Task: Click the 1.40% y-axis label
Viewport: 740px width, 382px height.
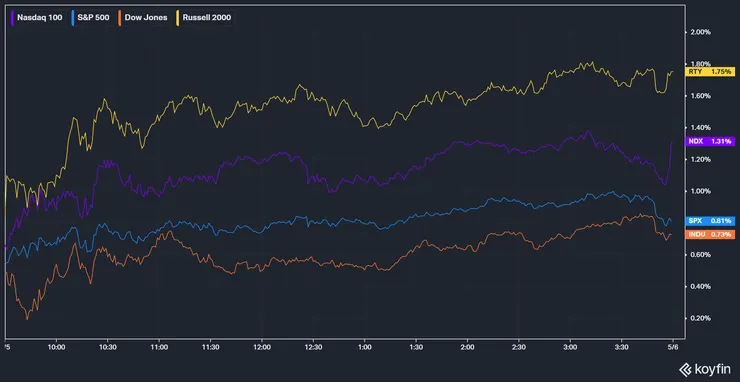Action: tap(700, 127)
